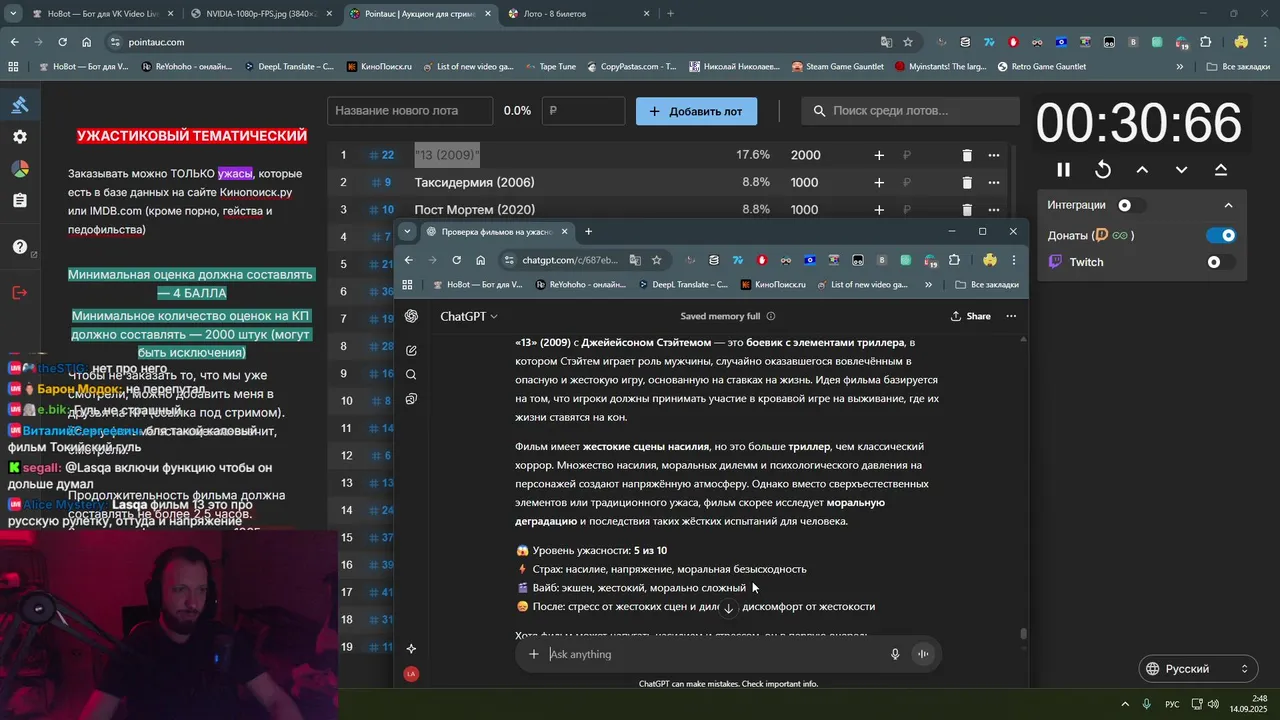The image size is (1280, 720).
Task: Open Pointauc settings gear in sidebar
Action: pos(20,137)
